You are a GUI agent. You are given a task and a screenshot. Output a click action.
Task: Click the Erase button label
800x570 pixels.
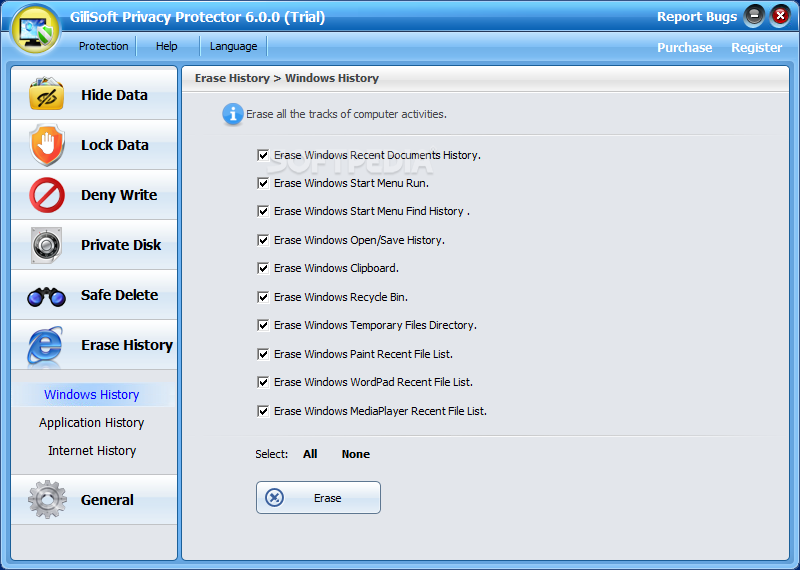[328, 498]
